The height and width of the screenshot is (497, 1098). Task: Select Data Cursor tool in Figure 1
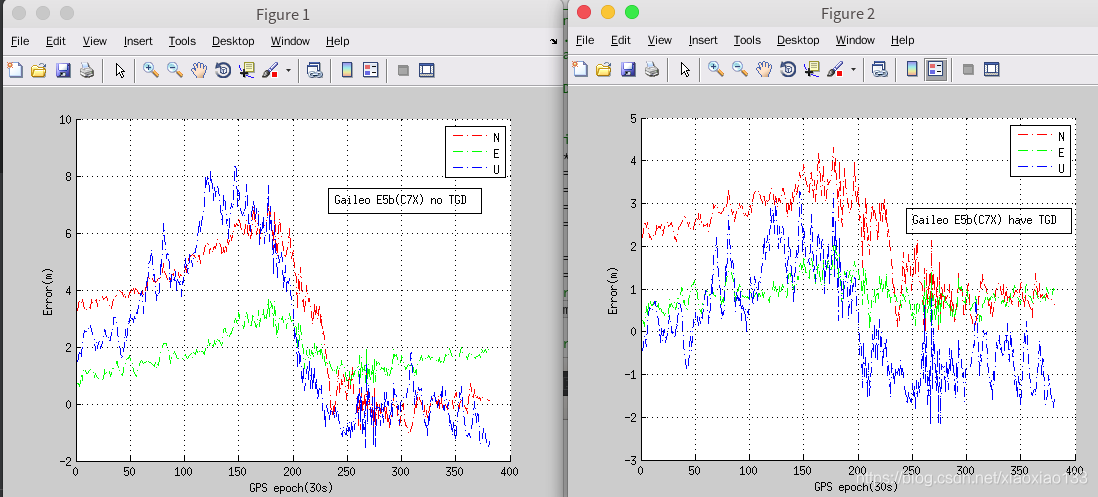tap(246, 69)
